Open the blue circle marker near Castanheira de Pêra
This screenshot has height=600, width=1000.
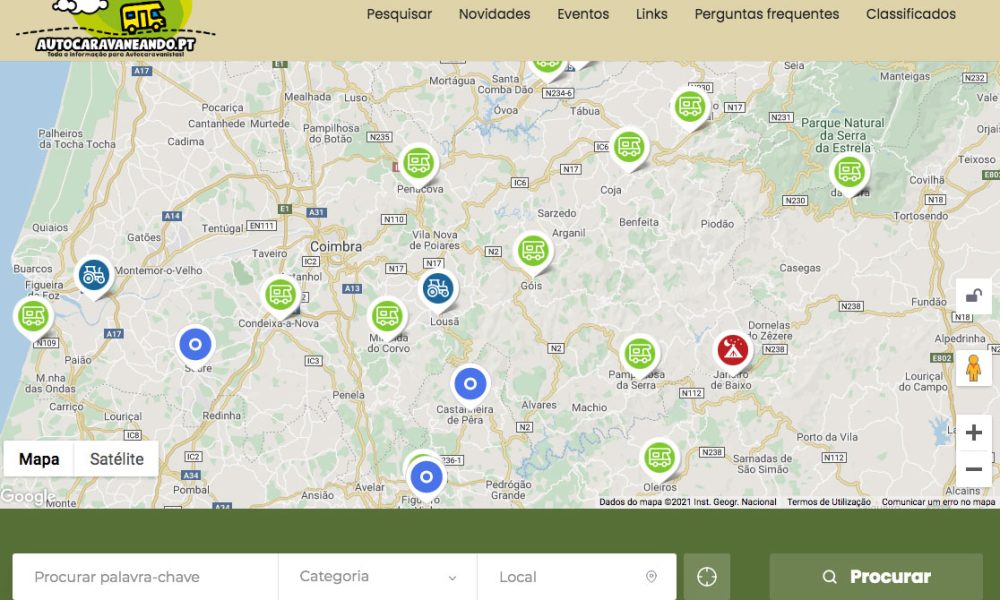[x=470, y=383]
